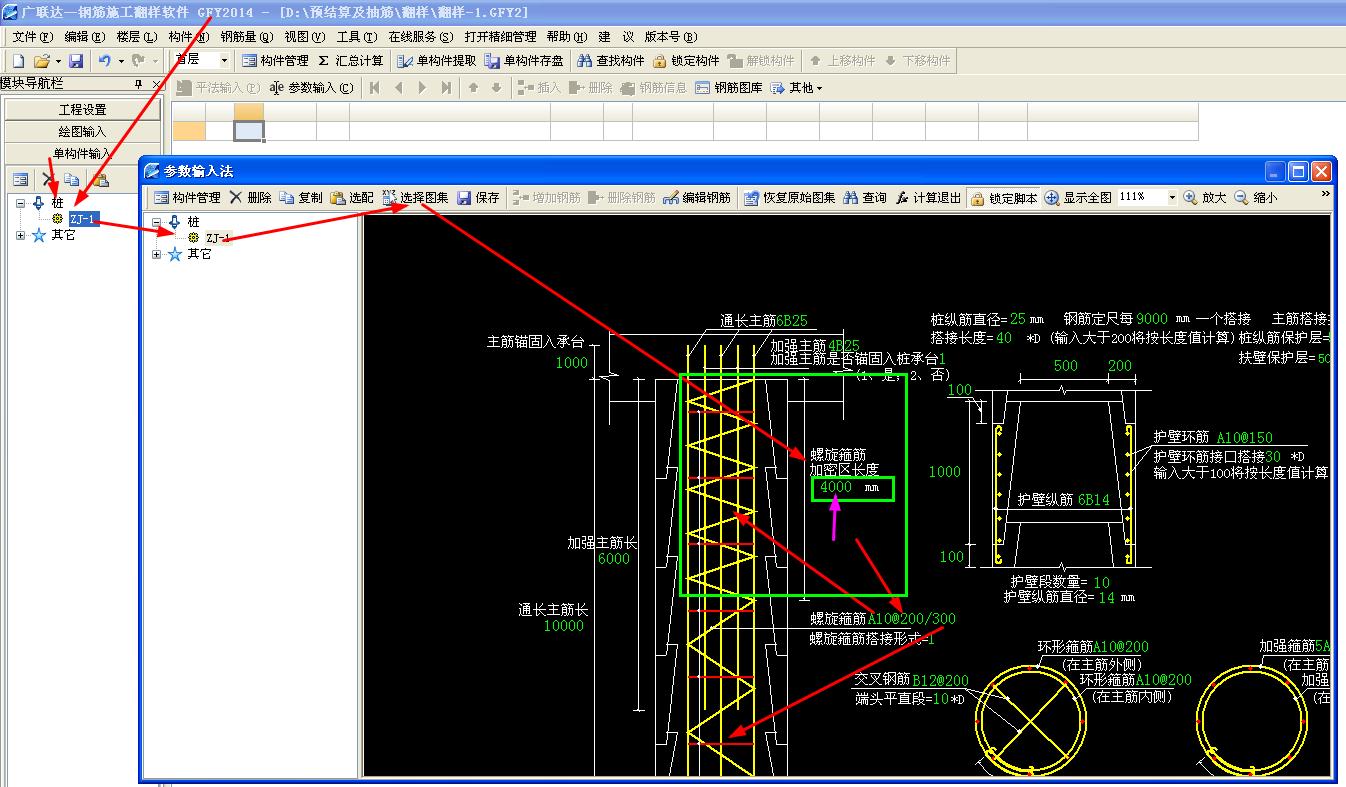Viewport: 1346px width, 787px height.
Task: Open the 钢筋量(Q) menu
Action: (246, 36)
